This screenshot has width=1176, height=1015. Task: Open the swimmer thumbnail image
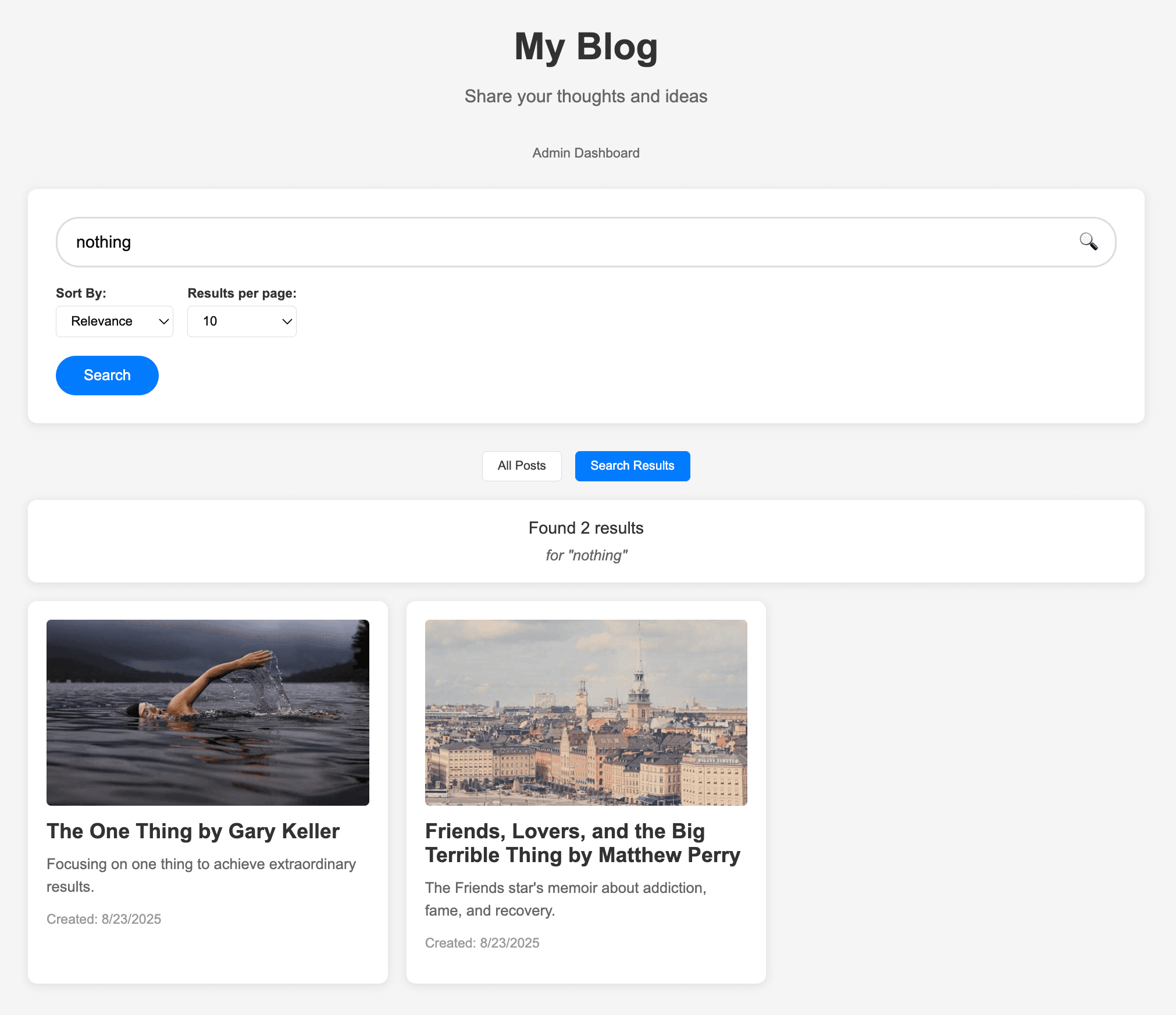tap(208, 713)
